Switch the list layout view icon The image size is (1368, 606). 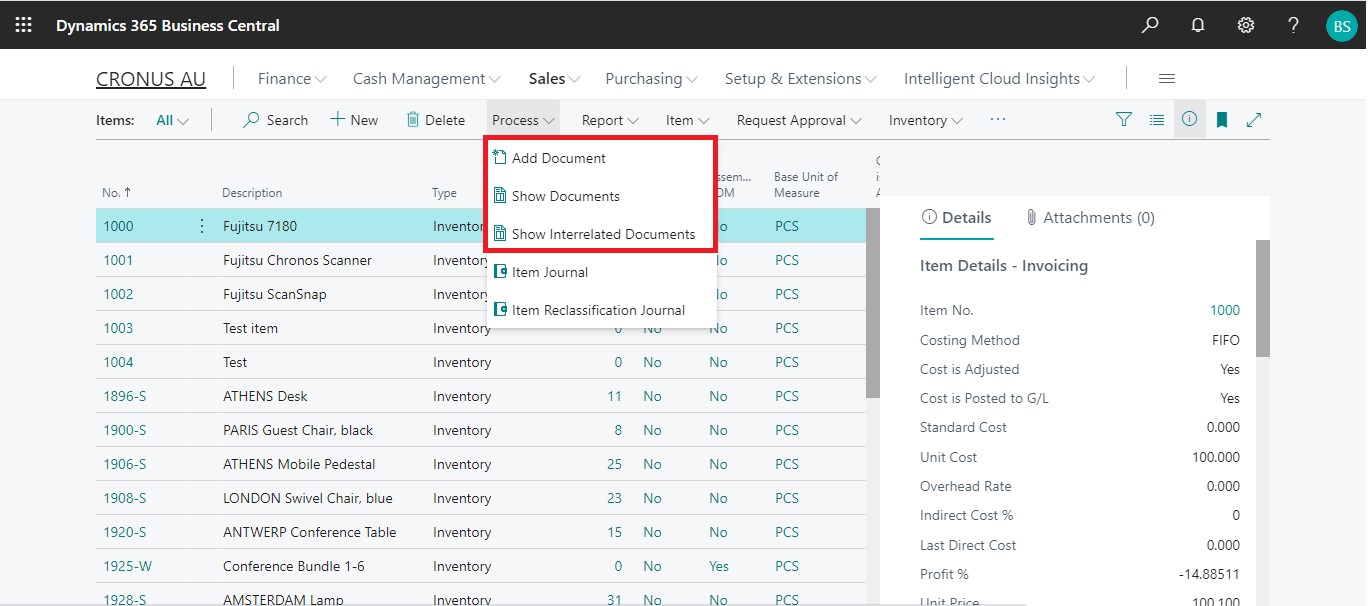(x=1157, y=120)
